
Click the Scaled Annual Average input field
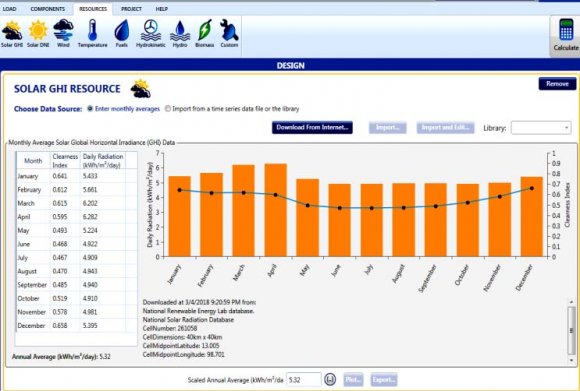304,380
